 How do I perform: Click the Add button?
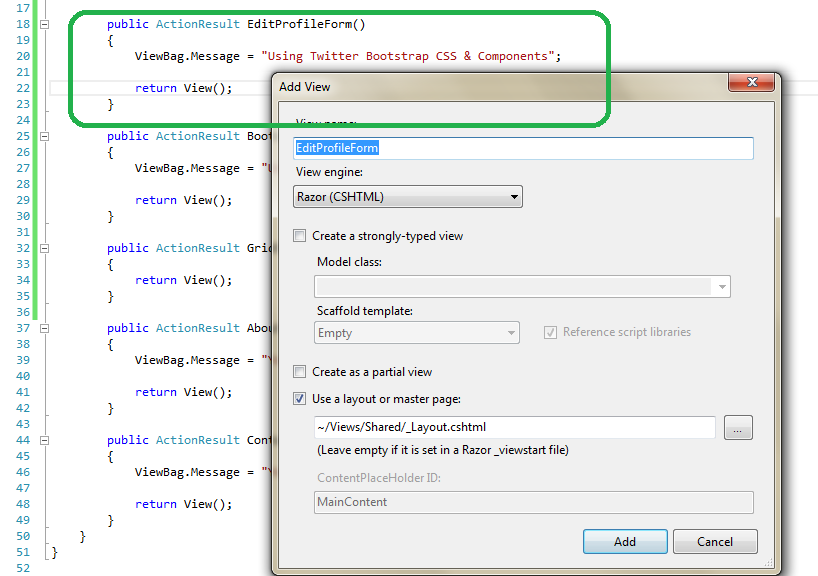pos(624,541)
